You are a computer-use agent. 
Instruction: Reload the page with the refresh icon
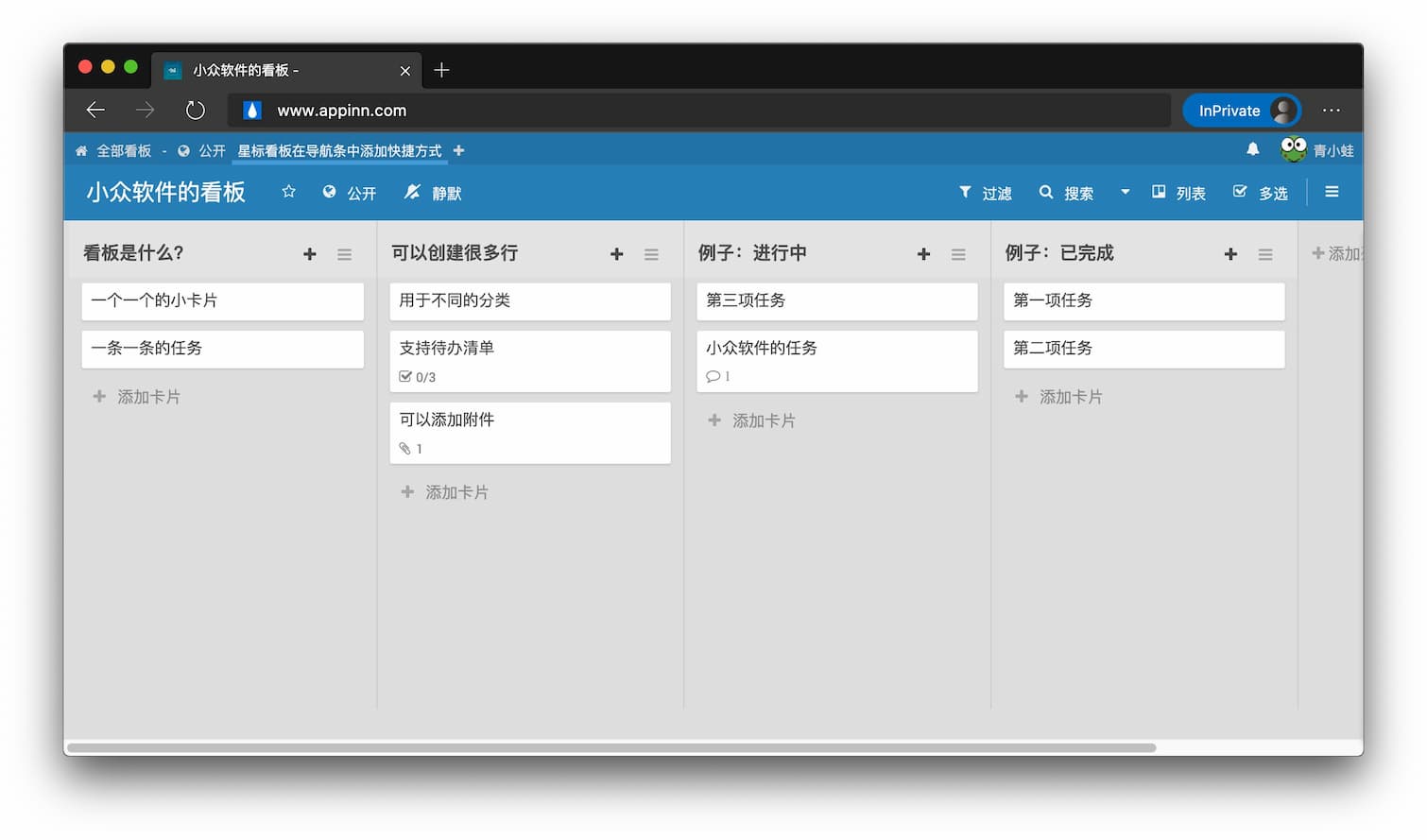tap(195, 111)
